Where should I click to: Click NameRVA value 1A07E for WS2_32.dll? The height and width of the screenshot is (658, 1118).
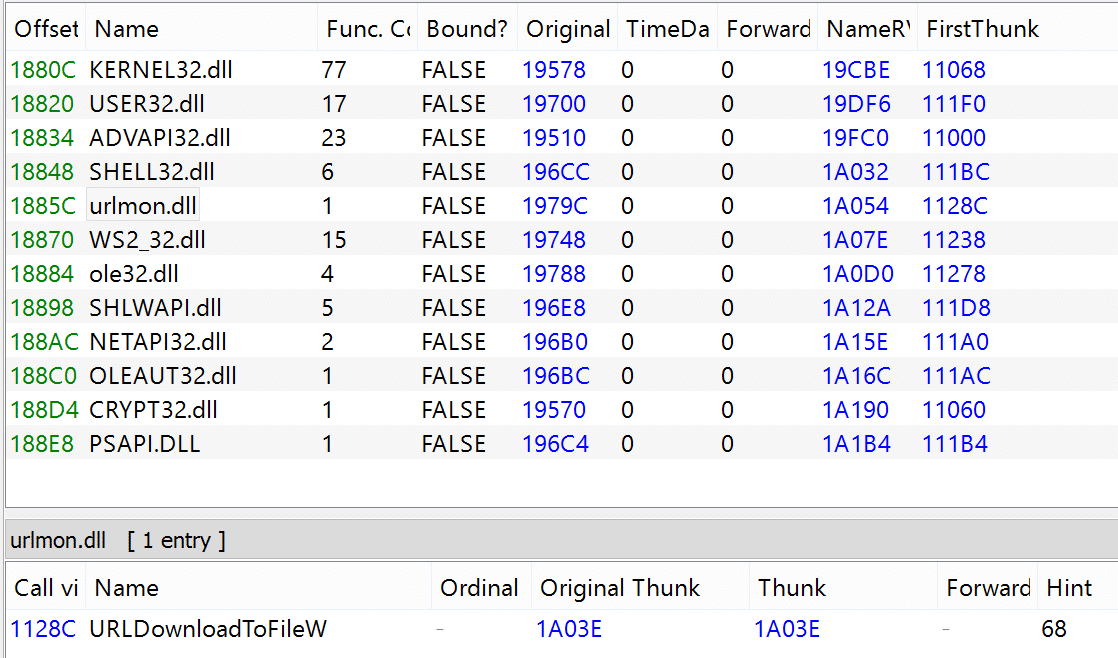pyautogui.click(x=855, y=240)
